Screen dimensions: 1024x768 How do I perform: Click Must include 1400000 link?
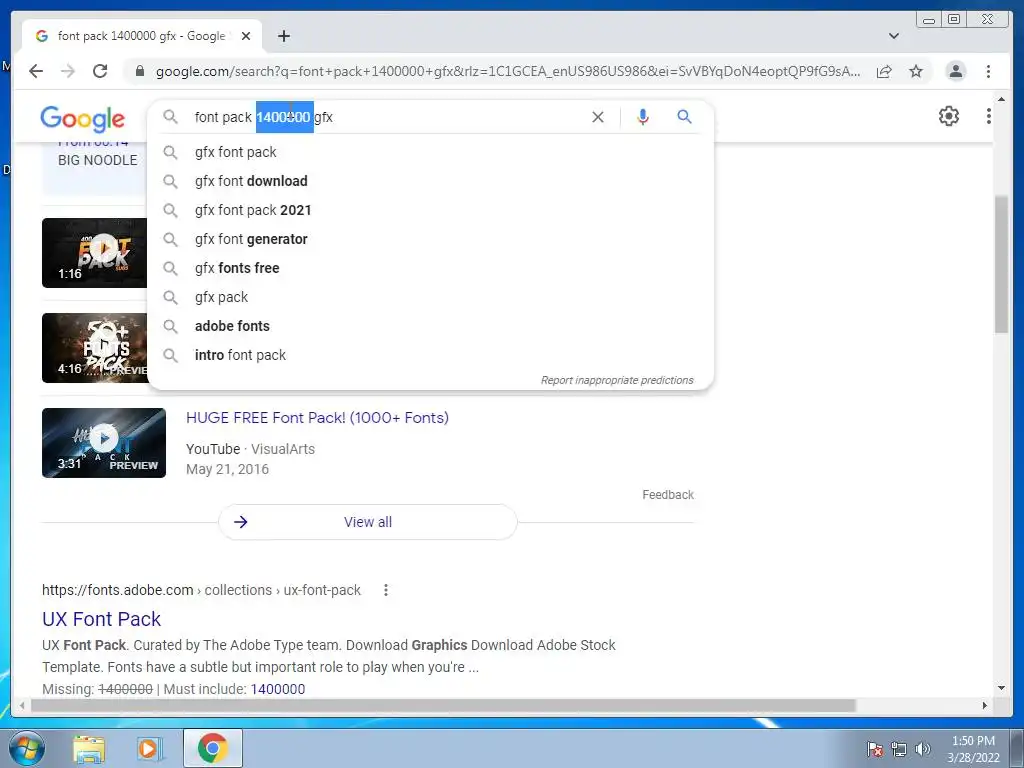click(x=278, y=689)
